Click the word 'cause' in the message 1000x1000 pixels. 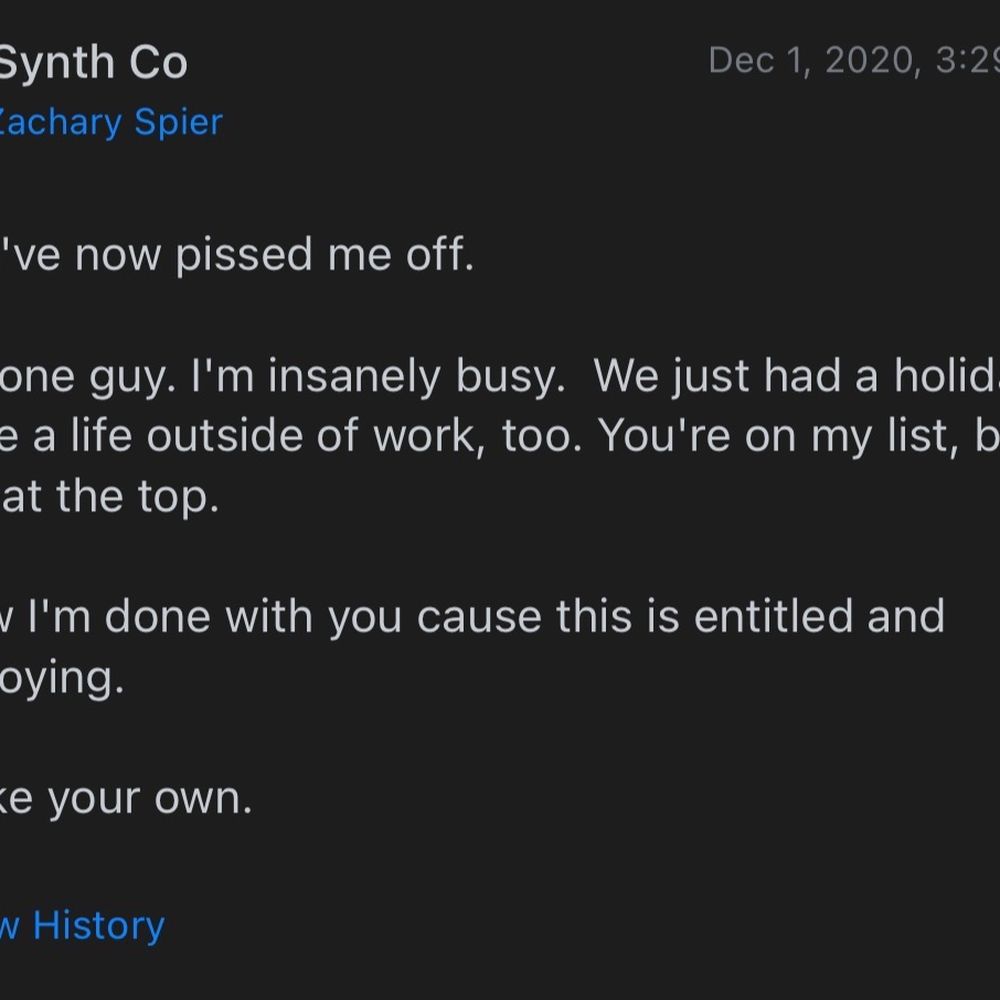(x=480, y=617)
